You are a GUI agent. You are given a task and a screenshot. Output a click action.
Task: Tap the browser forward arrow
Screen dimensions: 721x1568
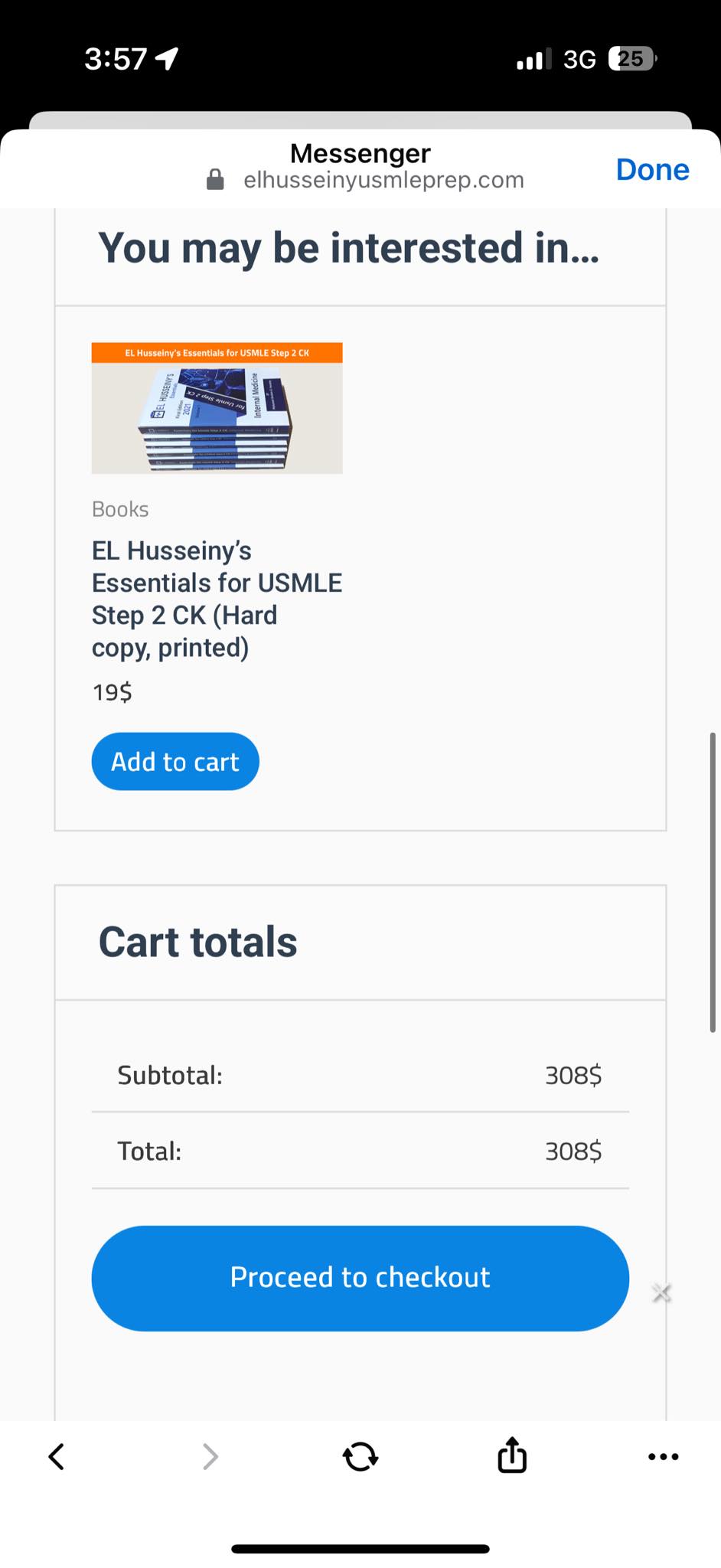[x=210, y=1456]
